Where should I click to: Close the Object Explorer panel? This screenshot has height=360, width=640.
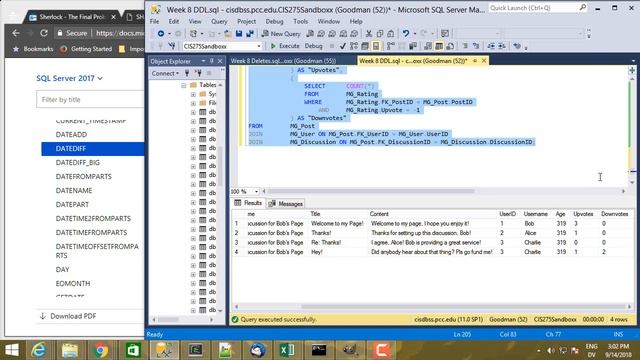pos(220,61)
